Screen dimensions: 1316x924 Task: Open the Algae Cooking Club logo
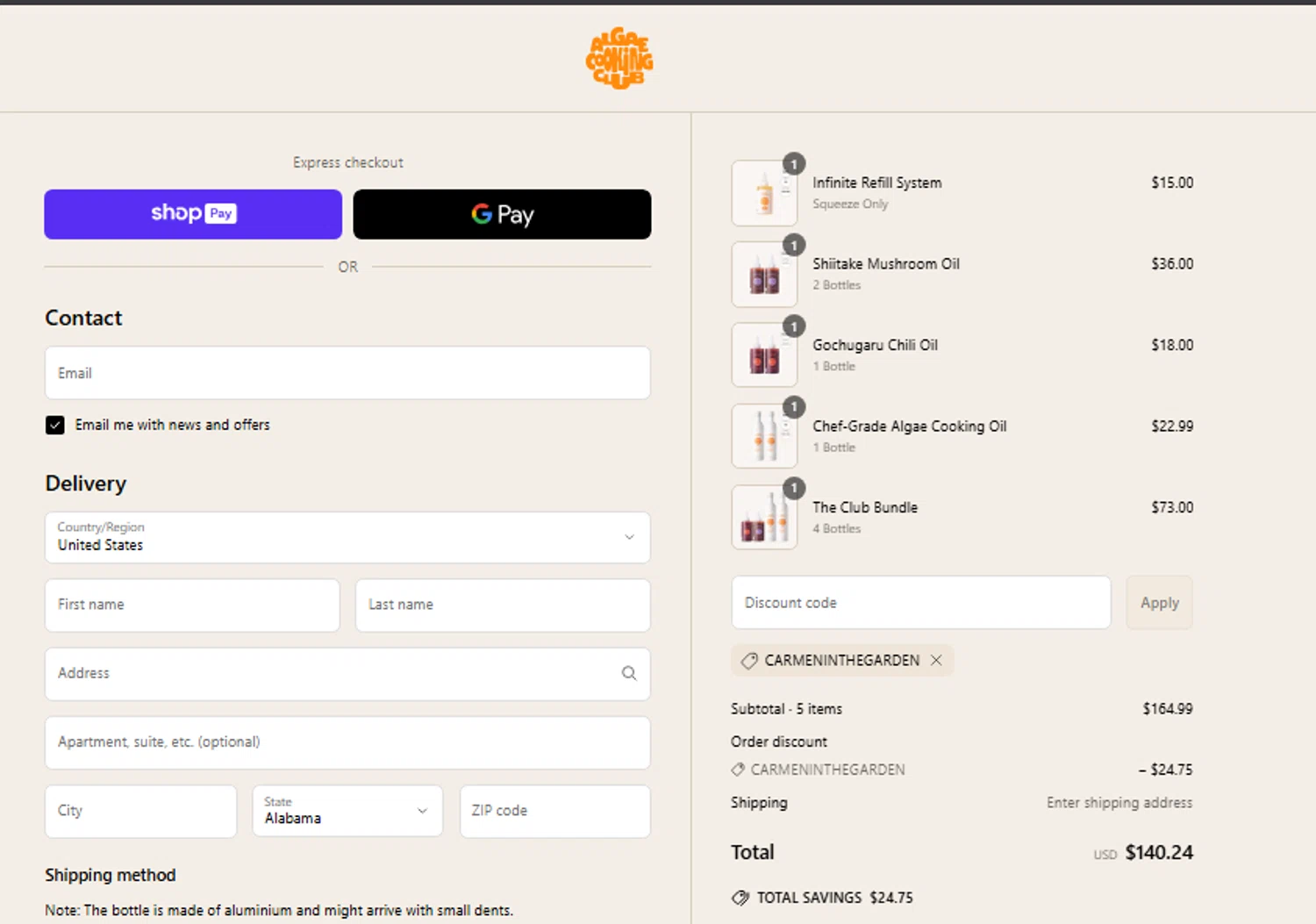coord(619,58)
